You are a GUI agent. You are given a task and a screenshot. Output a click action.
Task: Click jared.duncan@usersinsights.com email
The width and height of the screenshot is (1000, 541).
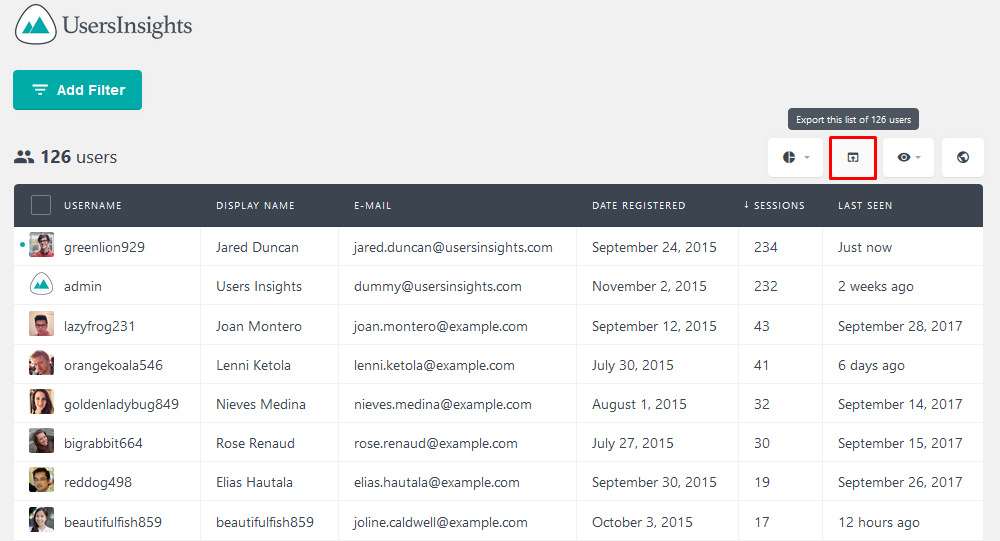coord(453,248)
